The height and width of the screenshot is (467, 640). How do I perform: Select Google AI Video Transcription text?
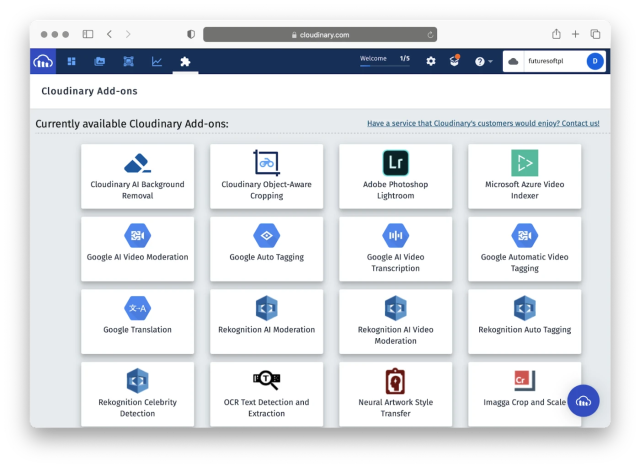[x=396, y=262]
